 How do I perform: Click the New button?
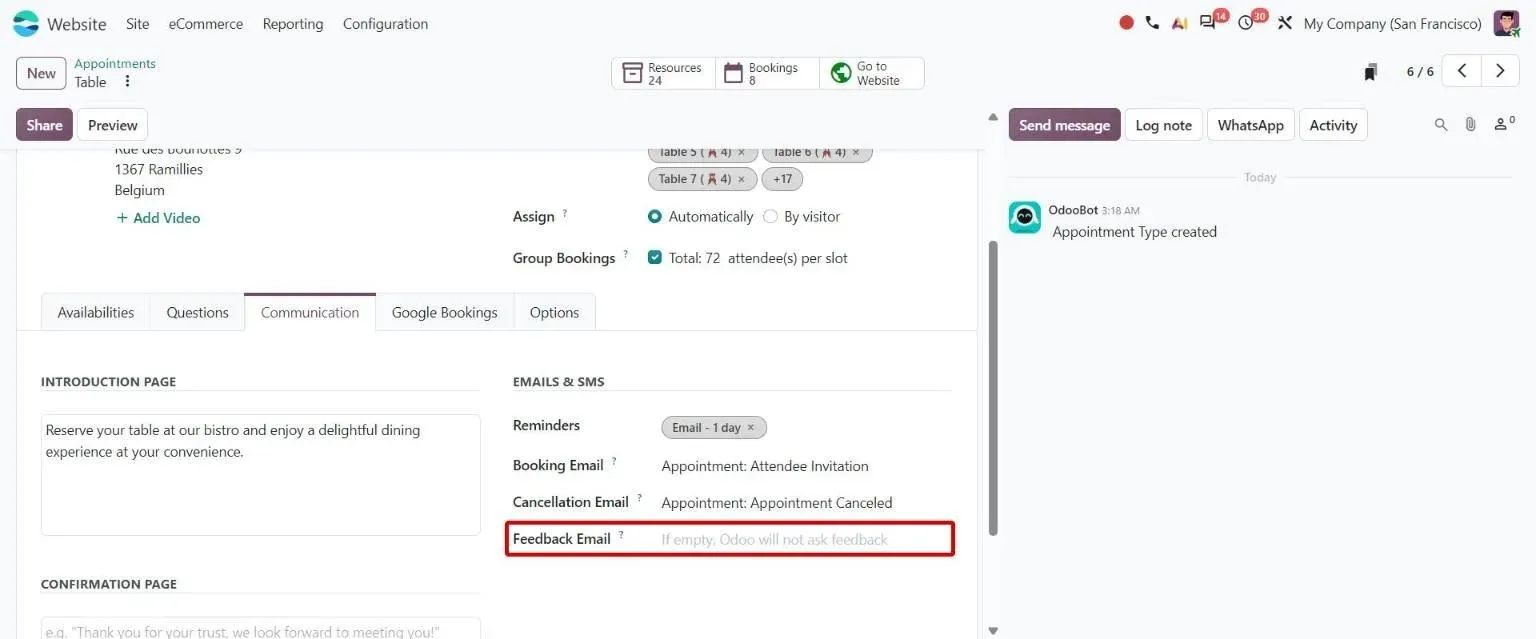pyautogui.click(x=41, y=73)
